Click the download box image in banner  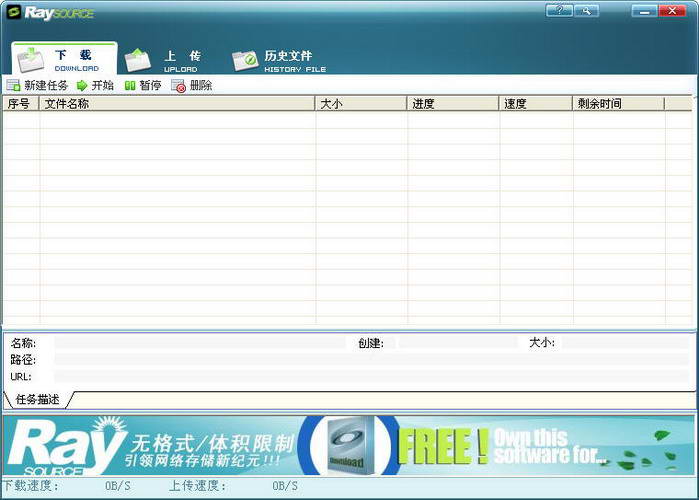349,445
